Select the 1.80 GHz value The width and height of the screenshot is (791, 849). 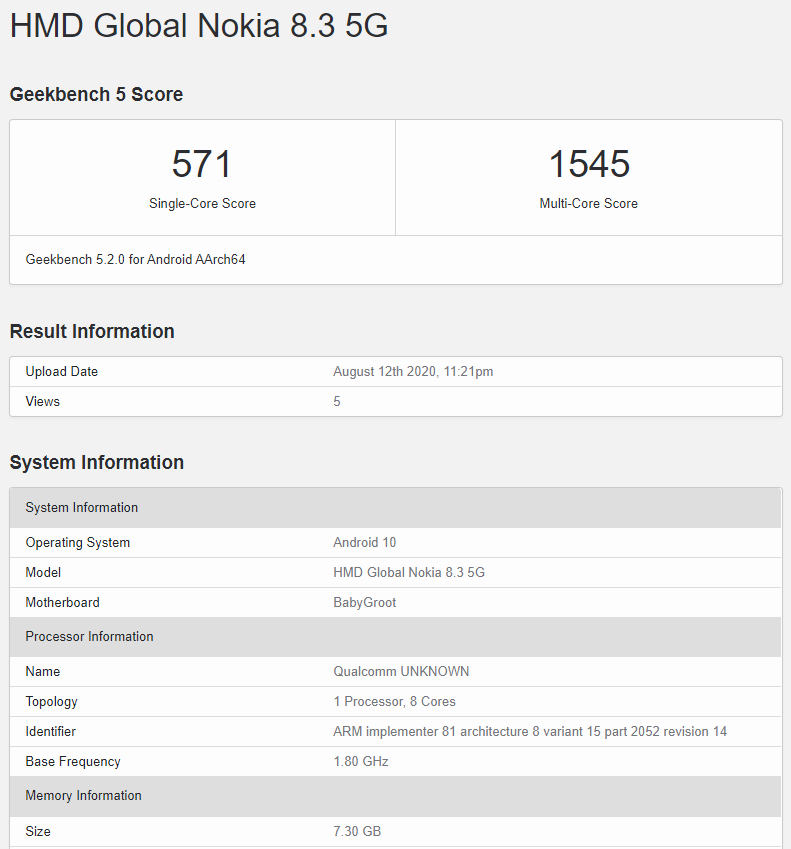pyautogui.click(x=361, y=762)
